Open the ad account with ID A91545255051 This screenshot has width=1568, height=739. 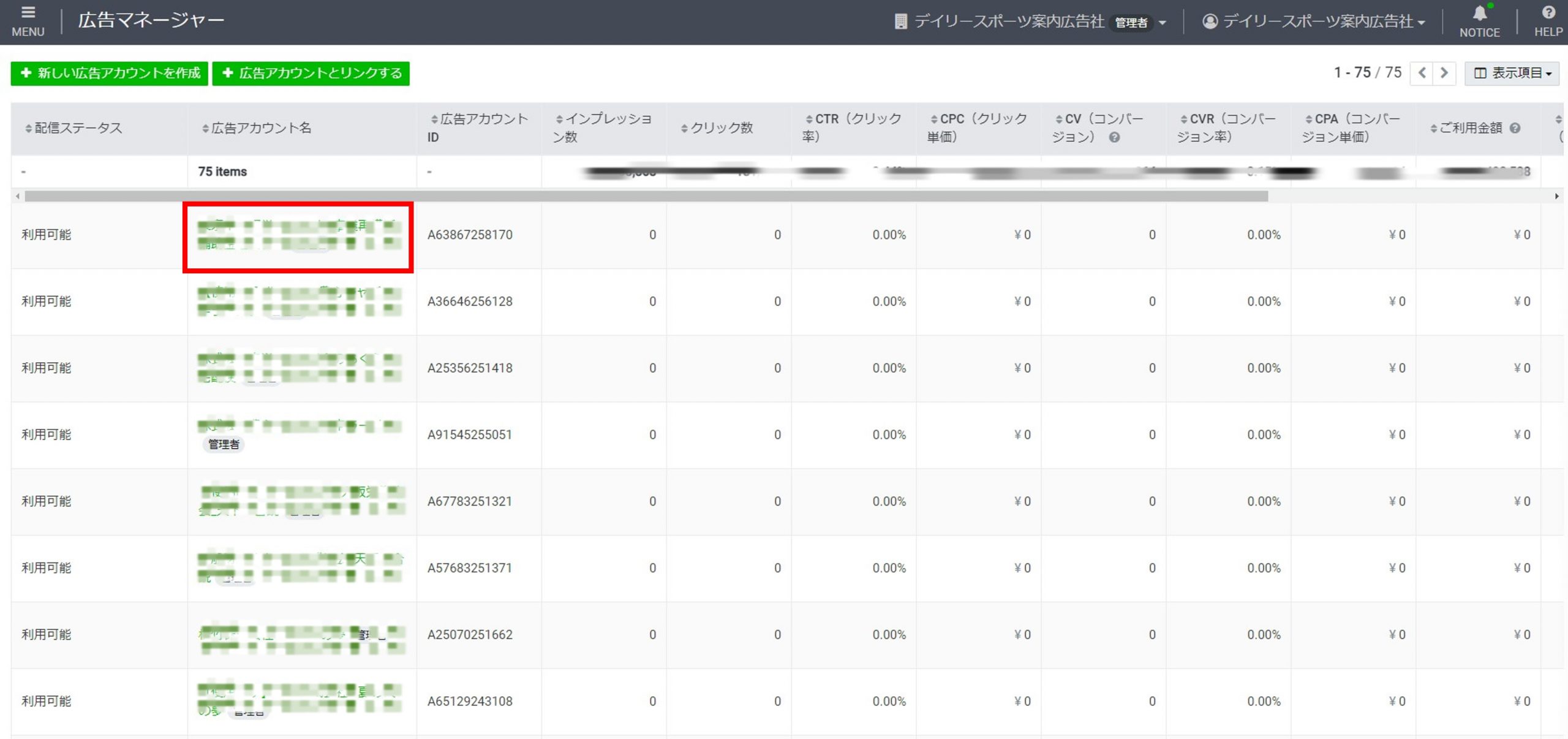point(298,425)
